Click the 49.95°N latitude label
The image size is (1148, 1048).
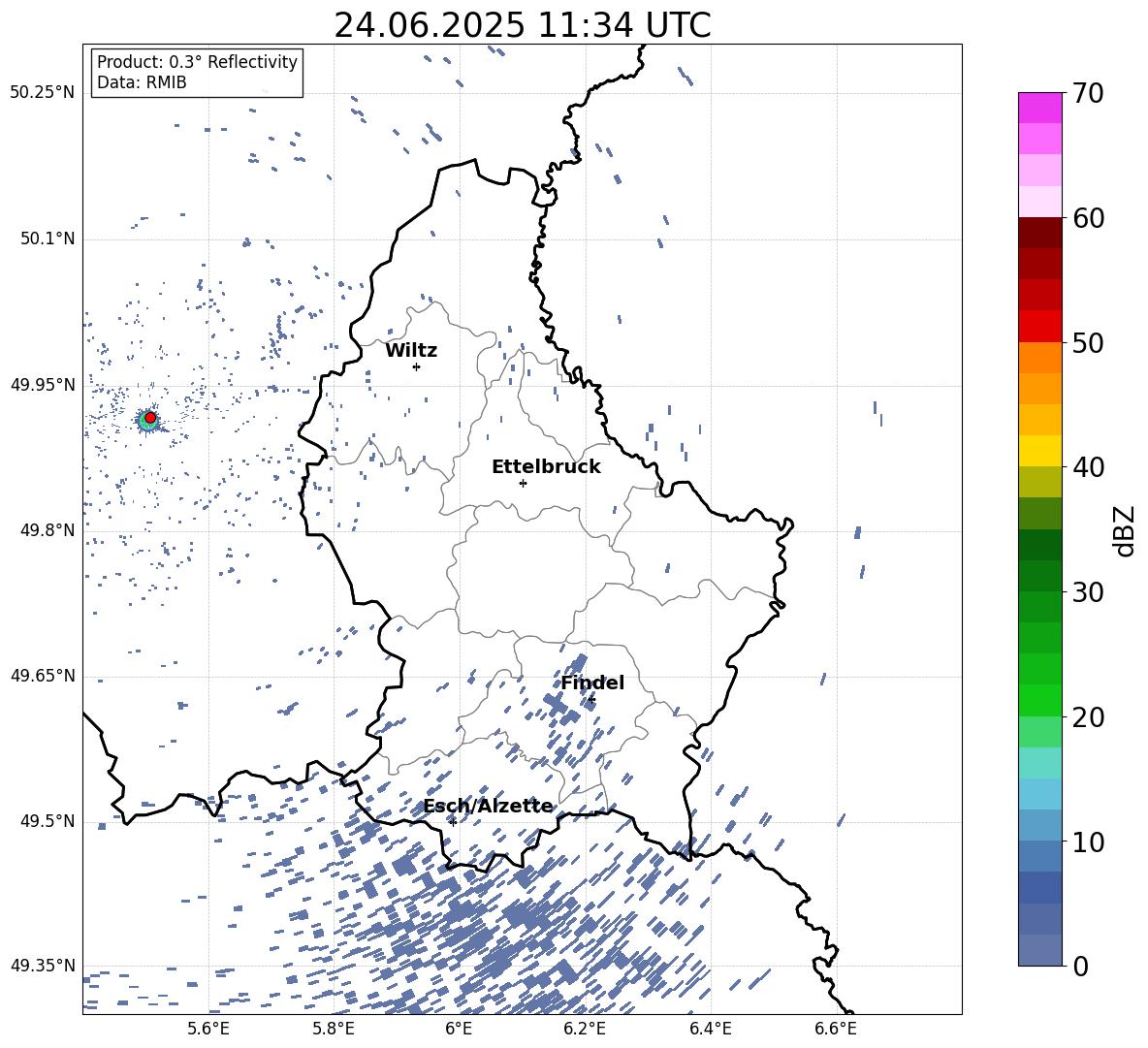pos(43,384)
